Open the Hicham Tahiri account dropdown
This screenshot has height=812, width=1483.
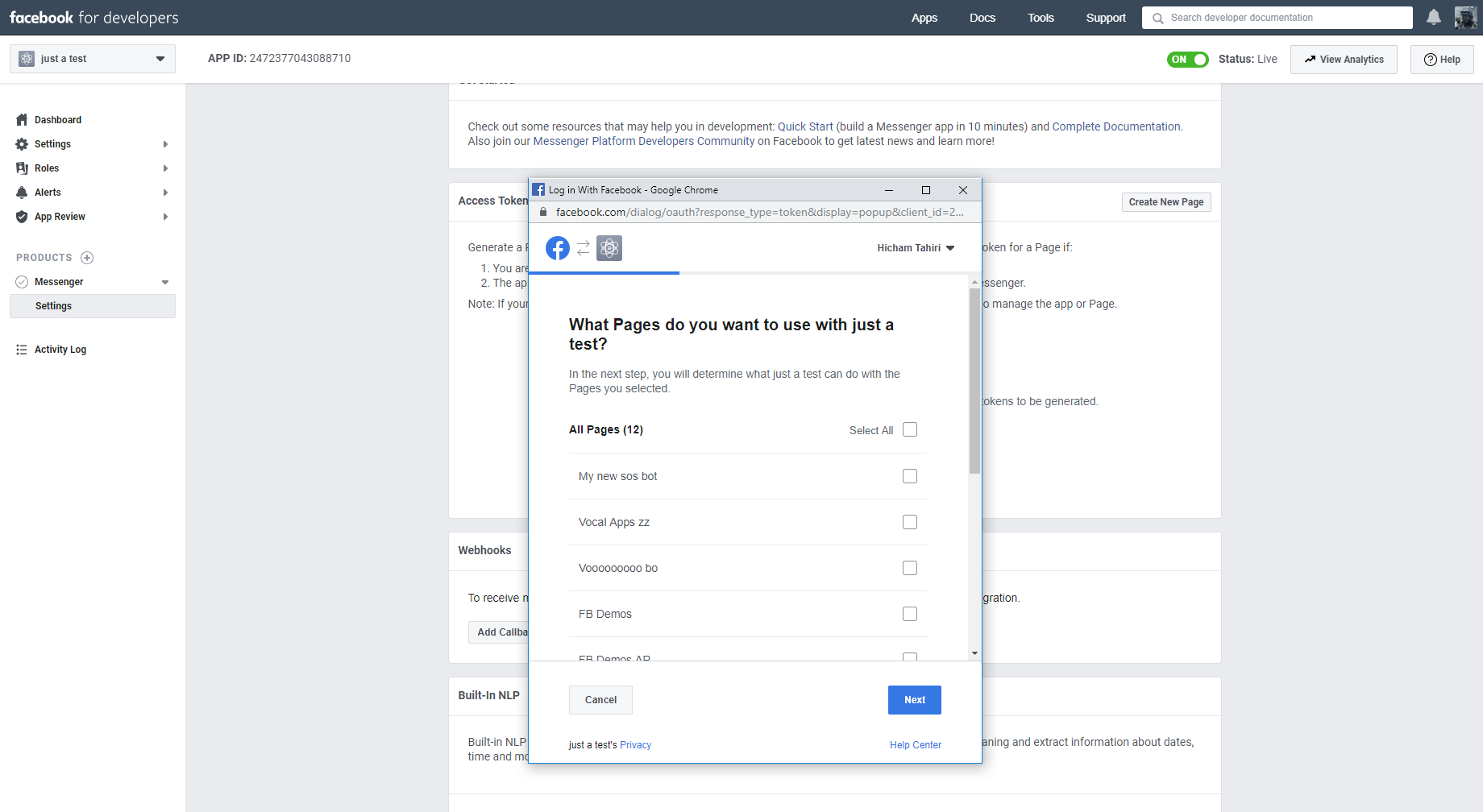click(916, 248)
